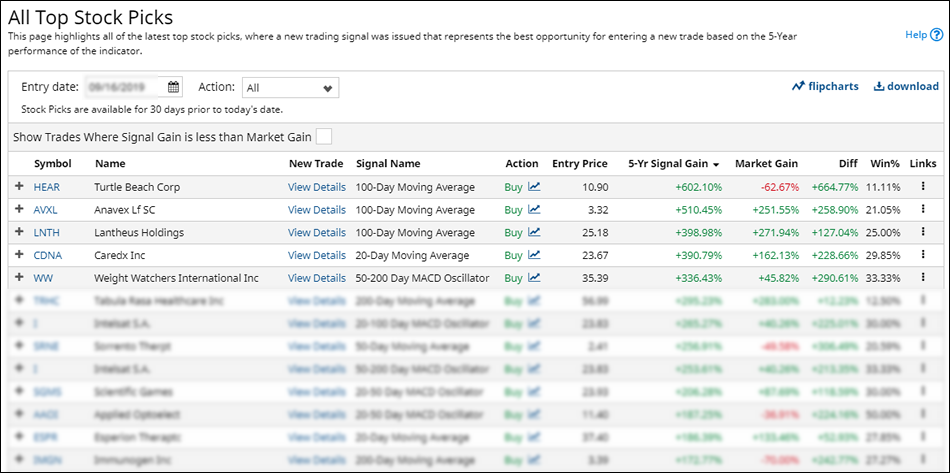Sort table by Diff column header
950x473 pixels.
849,164
